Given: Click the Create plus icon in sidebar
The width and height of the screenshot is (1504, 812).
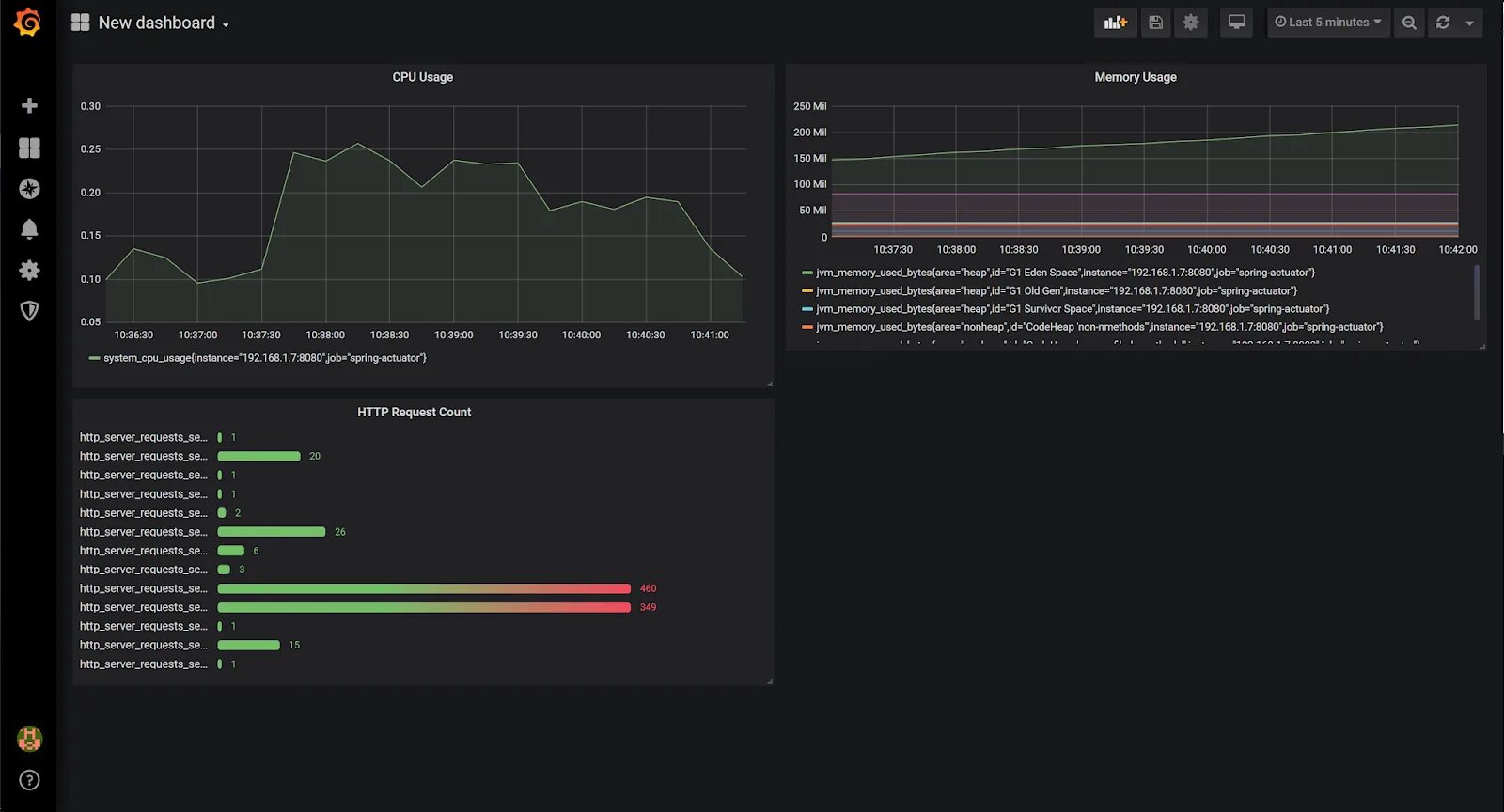Looking at the screenshot, I should [29, 106].
